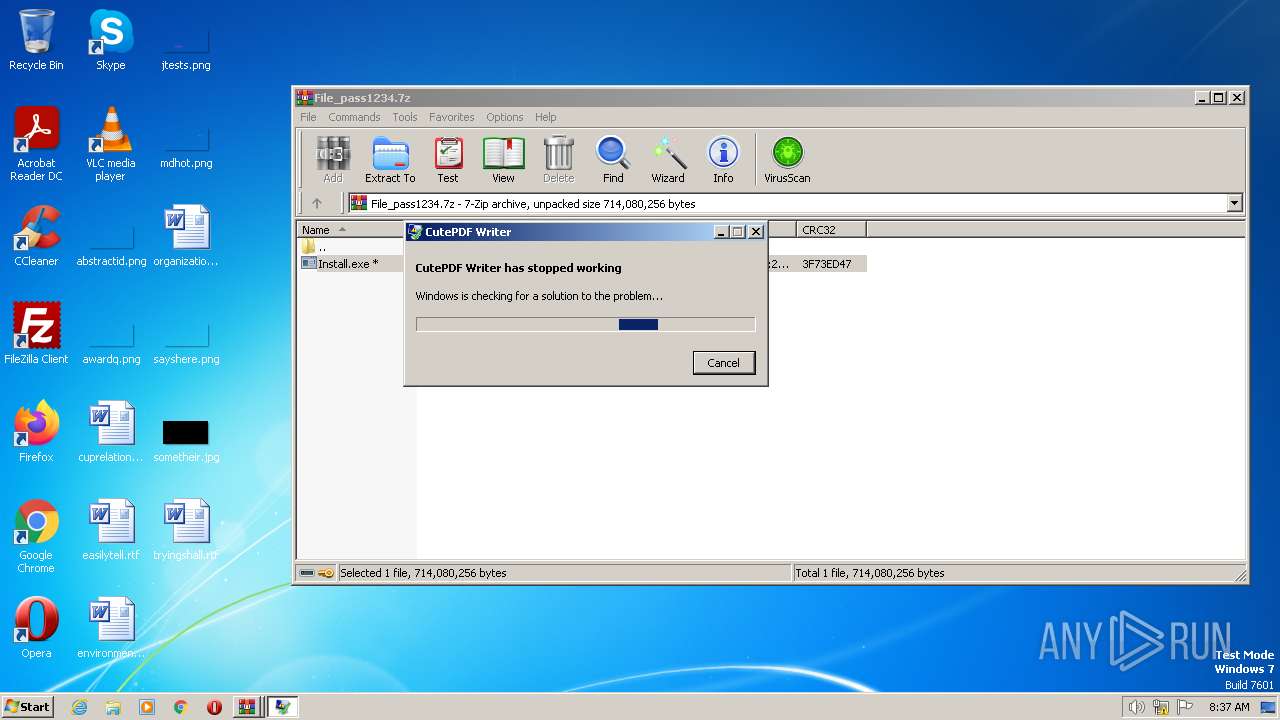The width and height of the screenshot is (1280, 720).
Task: Close the CutePDF Writer dialog
Action: [756, 231]
